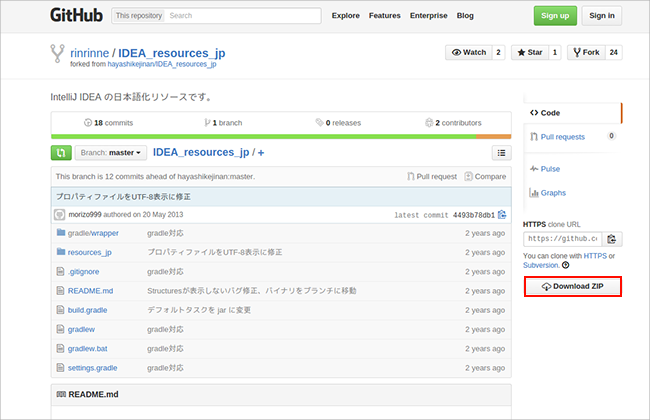Open the This repository search scope
This screenshot has height=420, width=650.
(138, 16)
